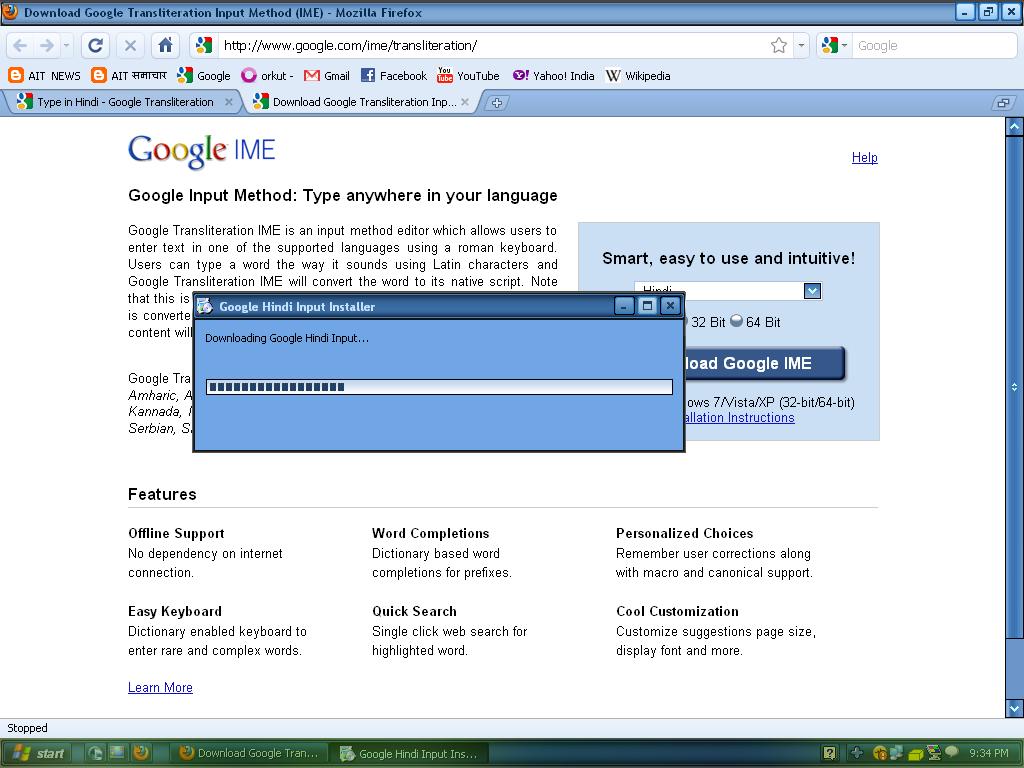
Task: Open the language selection dropdown showing Hindi
Action: (812, 290)
